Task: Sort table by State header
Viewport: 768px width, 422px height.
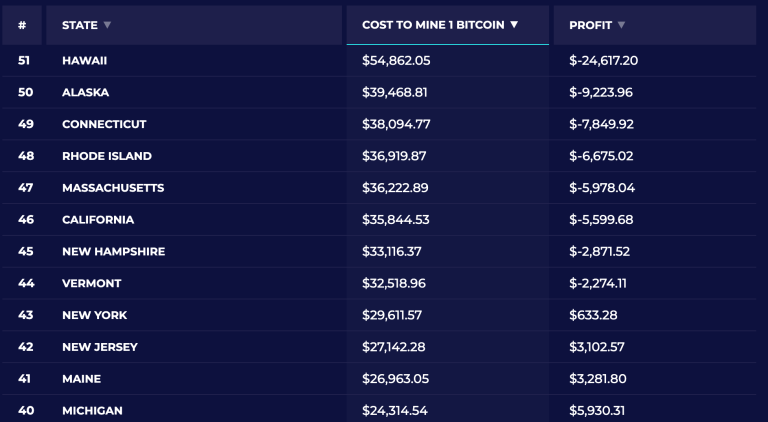Action: 79,25
